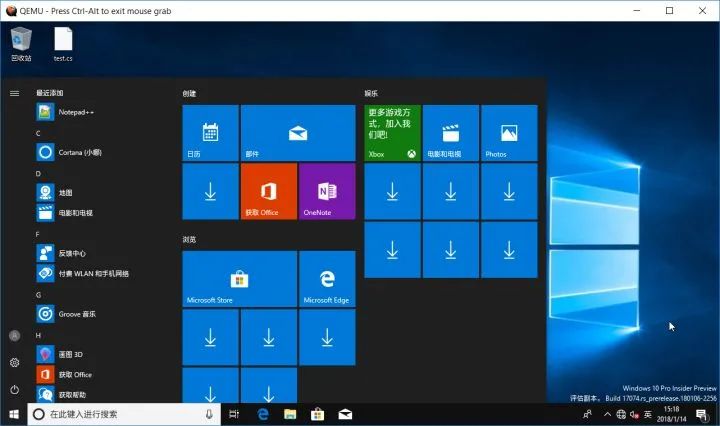This screenshot has width=720, height=426.
Task: Click the microphone icon in the search box
Action: click(209, 415)
